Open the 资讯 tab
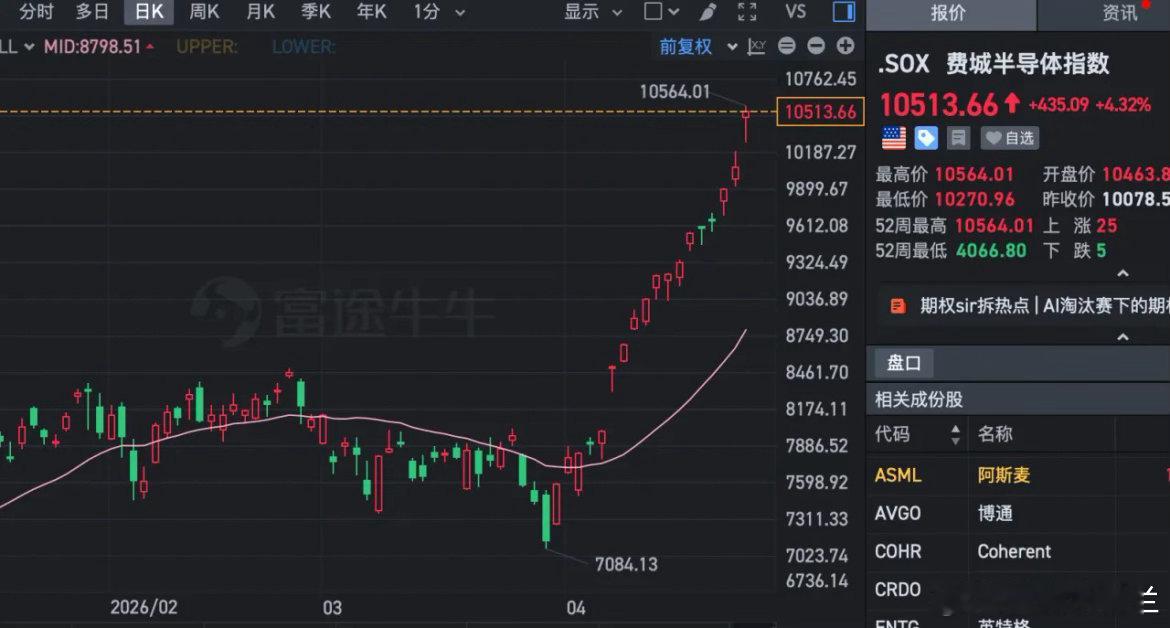1170x628 pixels. pos(1119,13)
